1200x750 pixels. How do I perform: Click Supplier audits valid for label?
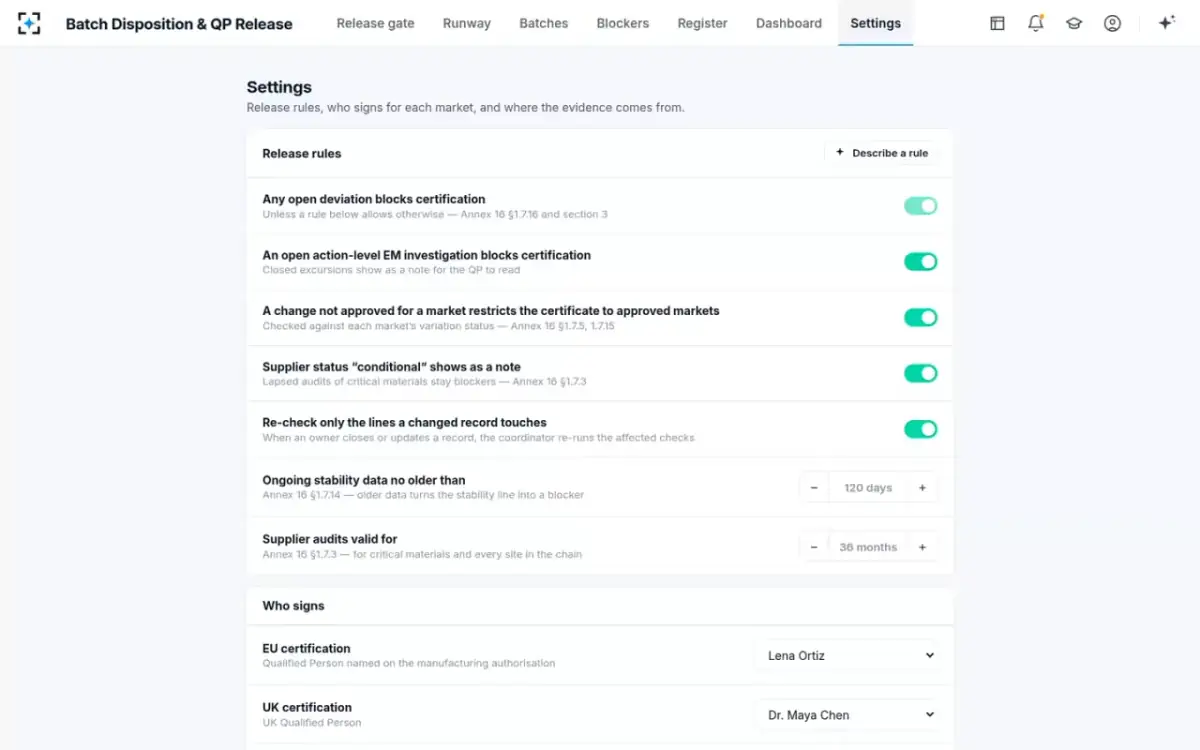click(x=330, y=539)
